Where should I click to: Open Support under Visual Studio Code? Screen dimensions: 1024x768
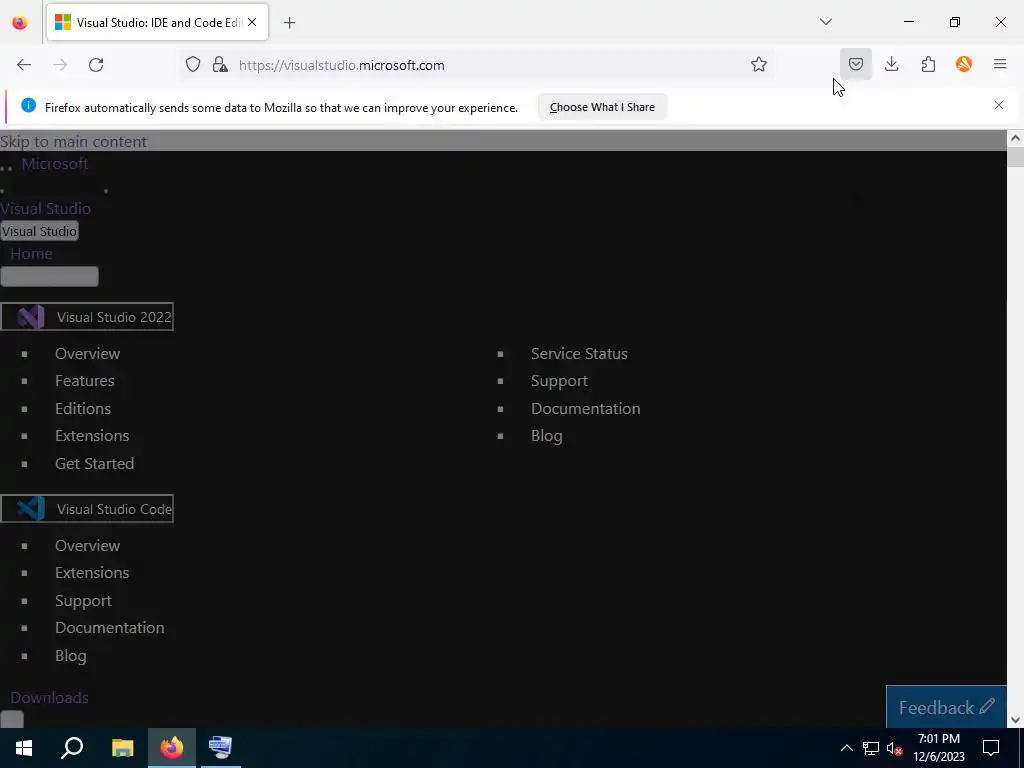pyautogui.click(x=83, y=600)
